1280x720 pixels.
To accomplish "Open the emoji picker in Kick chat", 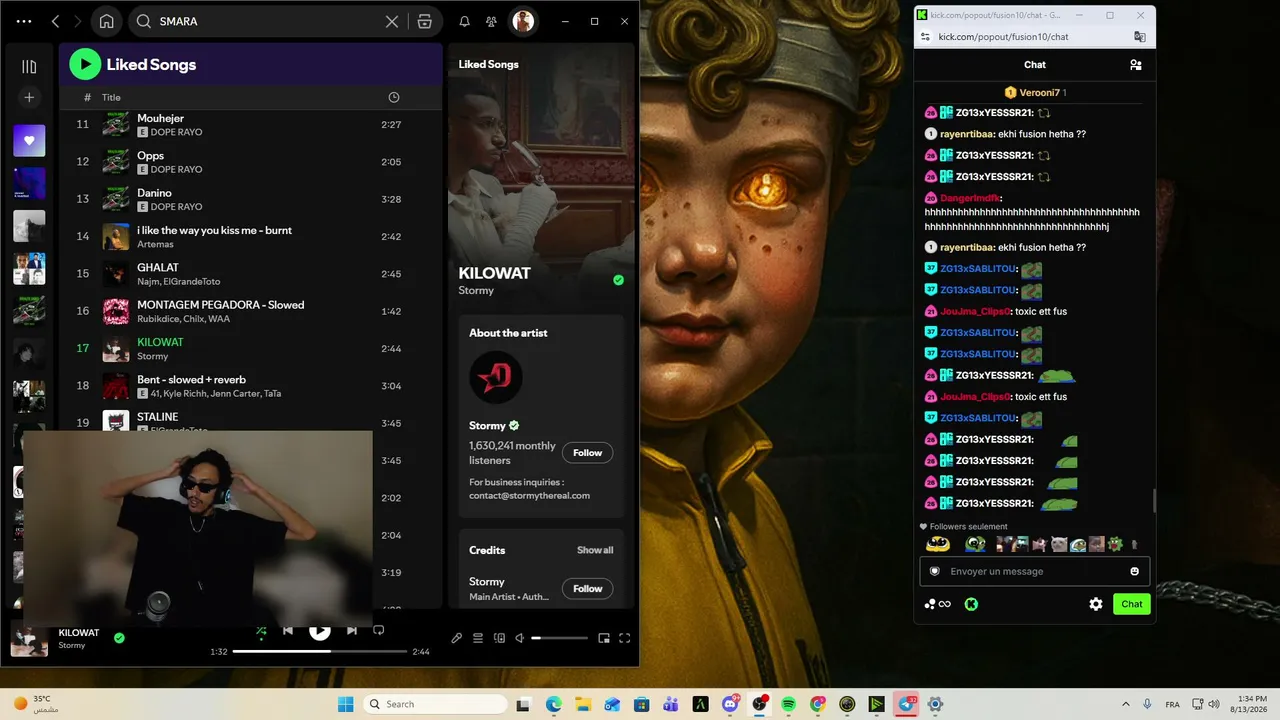I will click(1134, 571).
